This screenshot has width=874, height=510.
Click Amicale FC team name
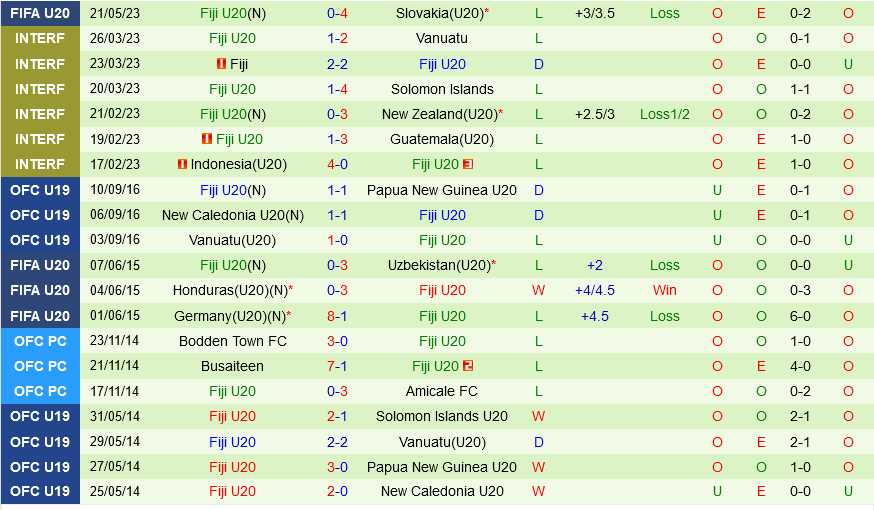[442, 391]
